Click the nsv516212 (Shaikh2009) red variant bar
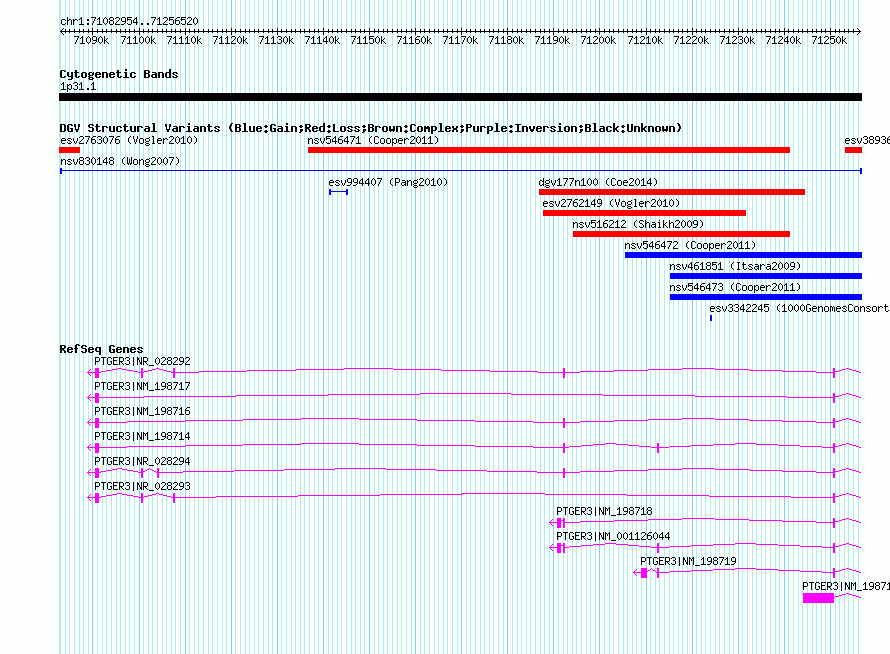Viewport: 890px width, 654px height. click(x=681, y=234)
